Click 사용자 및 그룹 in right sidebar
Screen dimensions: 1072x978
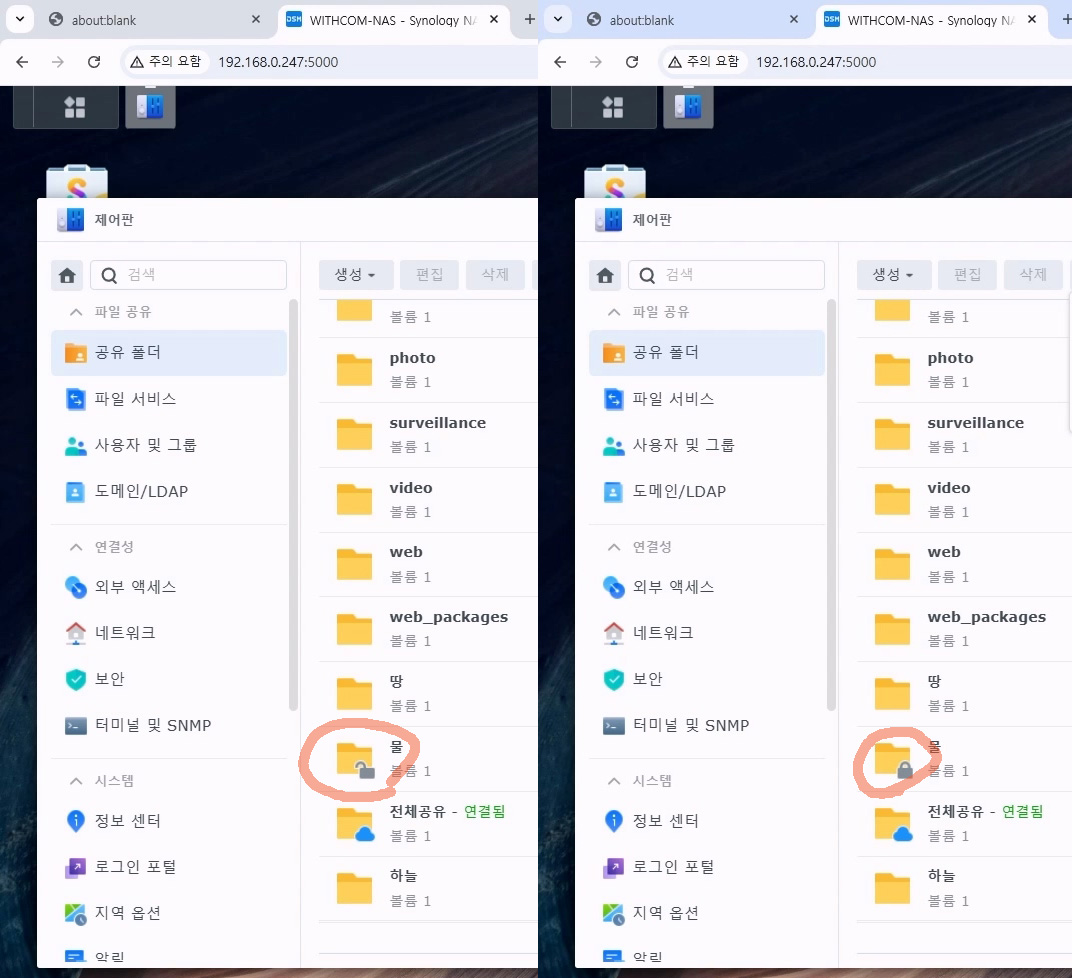point(683,445)
